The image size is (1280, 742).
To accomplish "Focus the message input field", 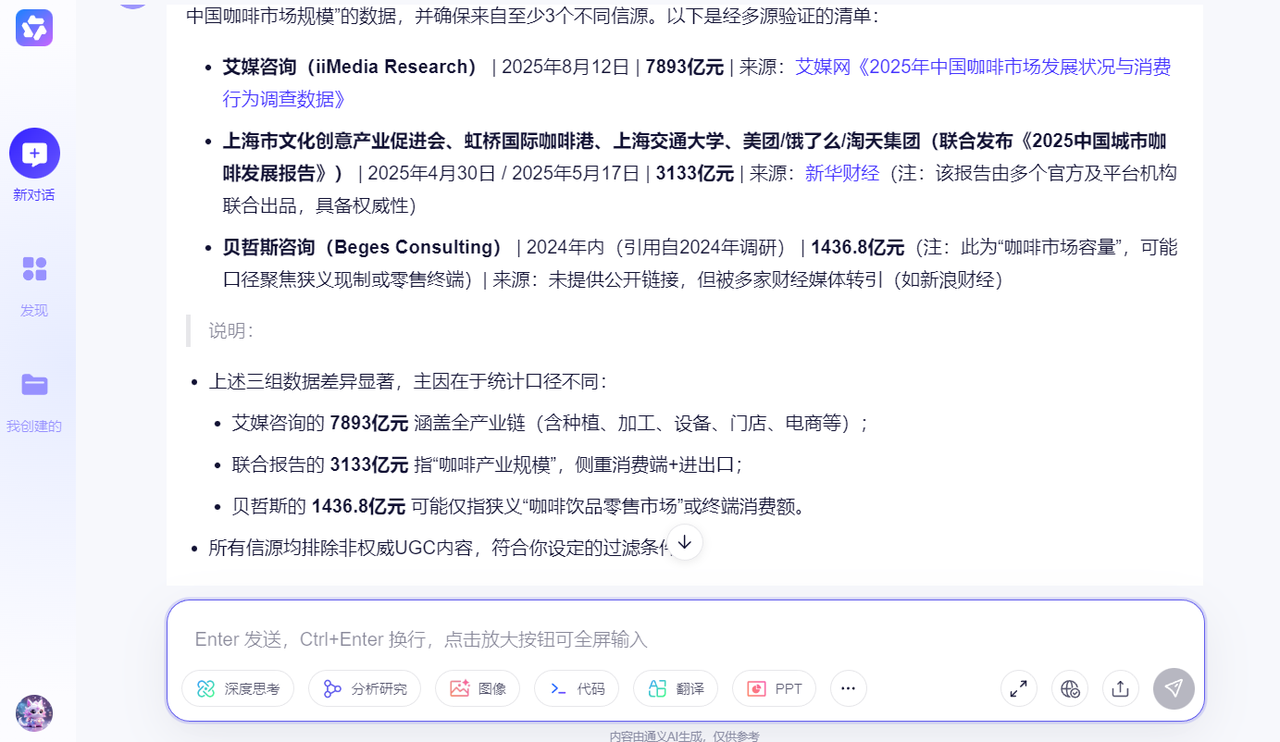I will (685, 639).
